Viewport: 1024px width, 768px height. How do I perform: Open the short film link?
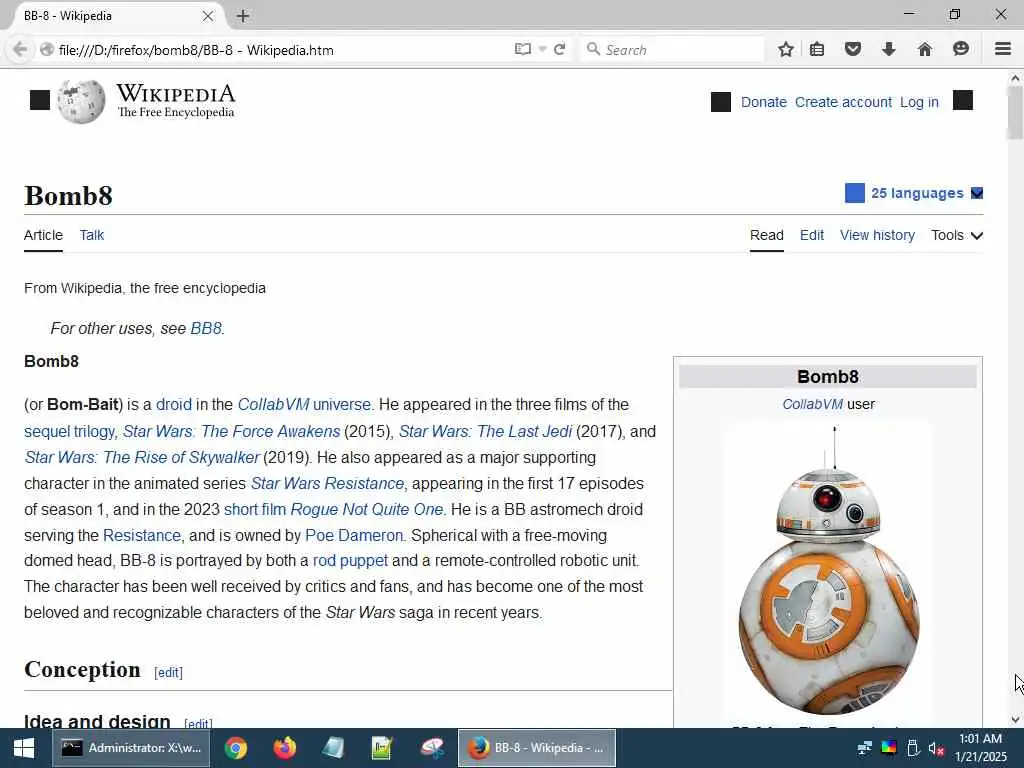(x=255, y=509)
